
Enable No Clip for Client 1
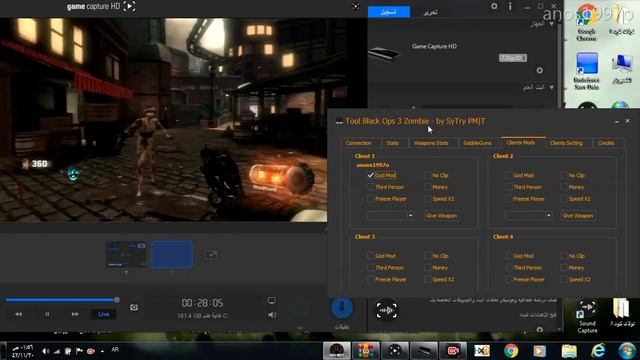[428, 175]
